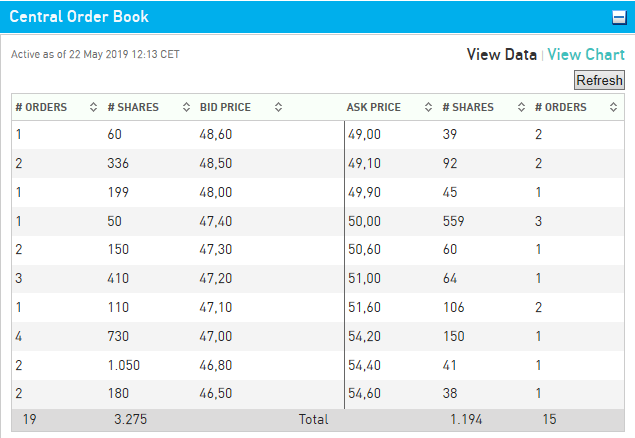
Task: Select the 49,00 ask price cell
Action: [363, 134]
